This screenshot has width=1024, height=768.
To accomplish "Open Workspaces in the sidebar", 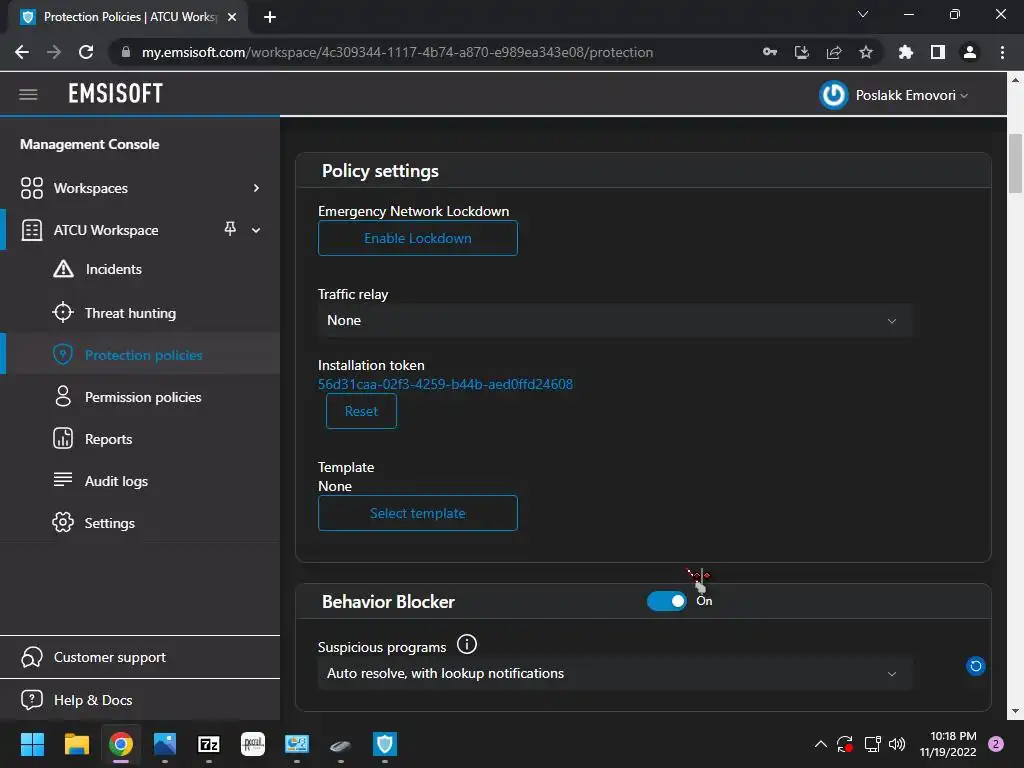I will 140,188.
